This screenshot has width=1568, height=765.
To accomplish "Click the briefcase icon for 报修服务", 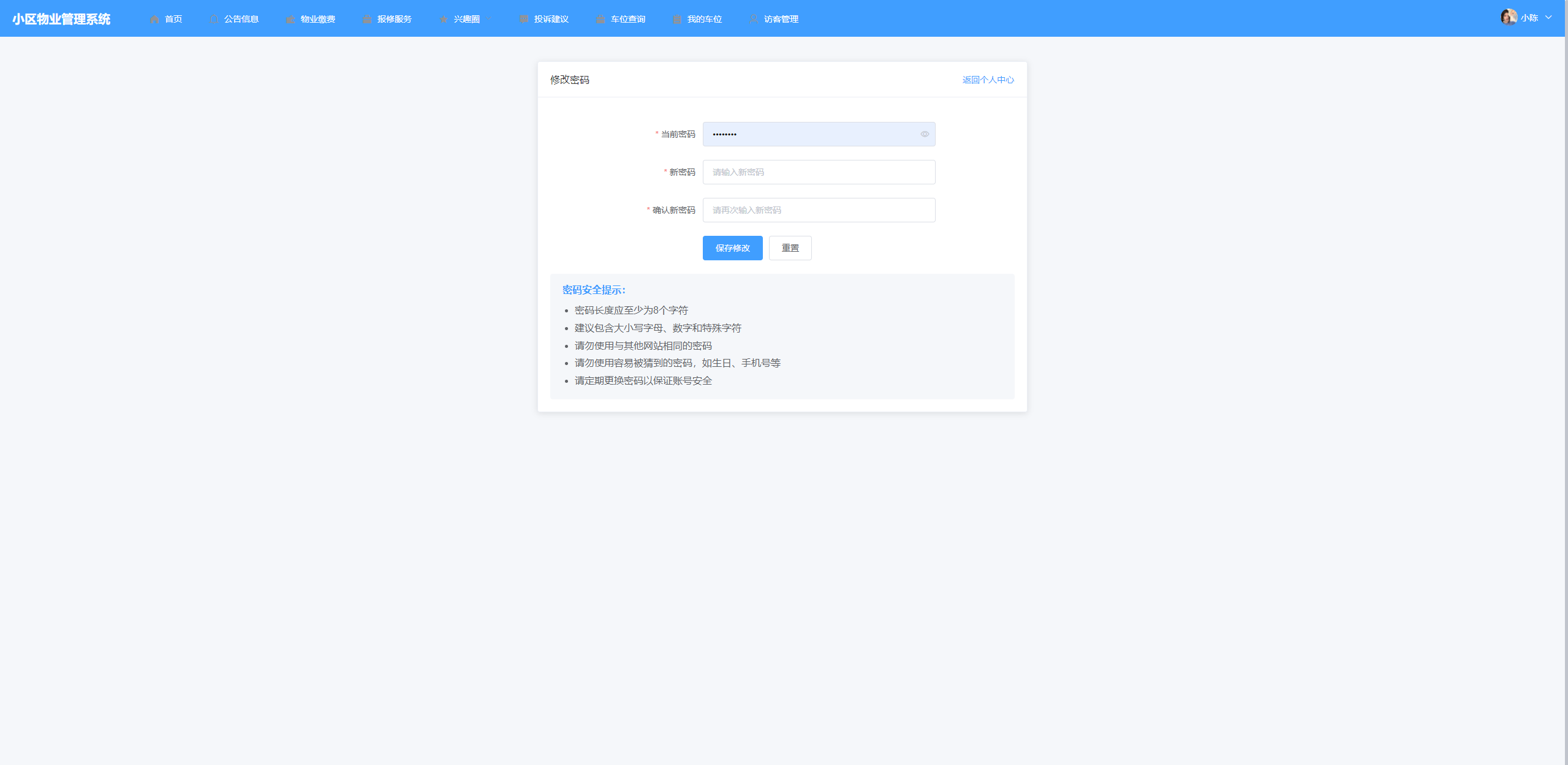I will tap(367, 19).
